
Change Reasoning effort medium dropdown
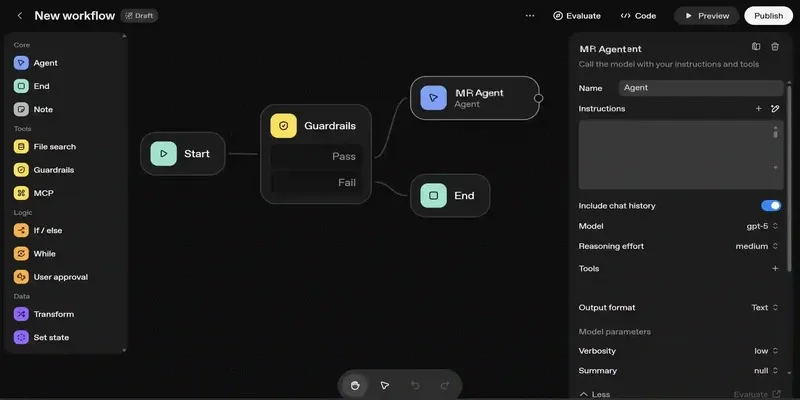click(757, 246)
